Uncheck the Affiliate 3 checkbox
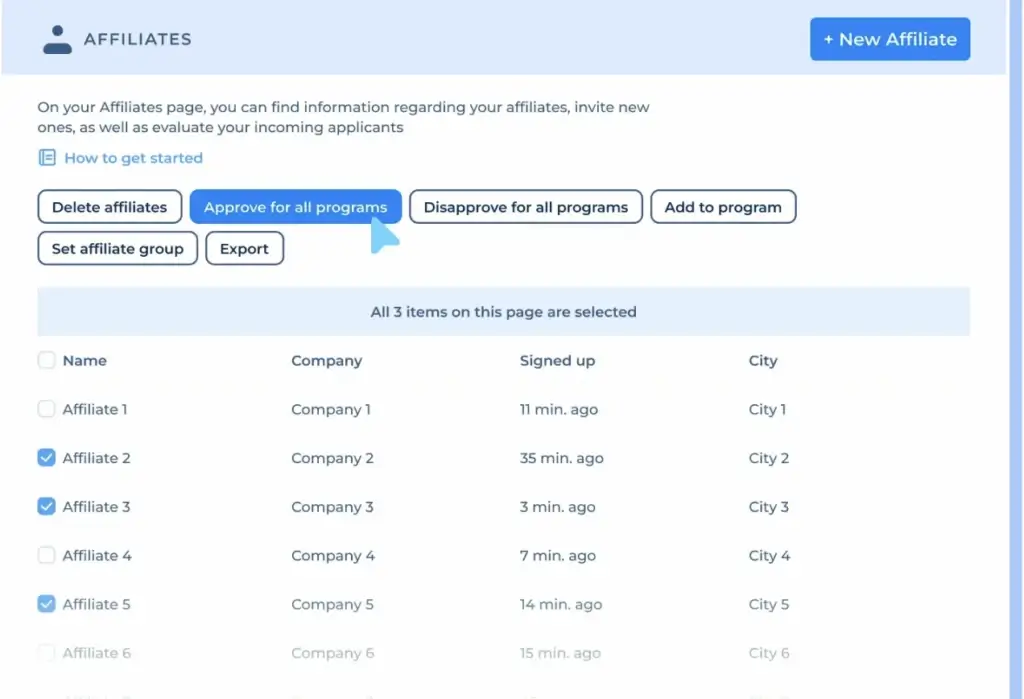 (46, 507)
